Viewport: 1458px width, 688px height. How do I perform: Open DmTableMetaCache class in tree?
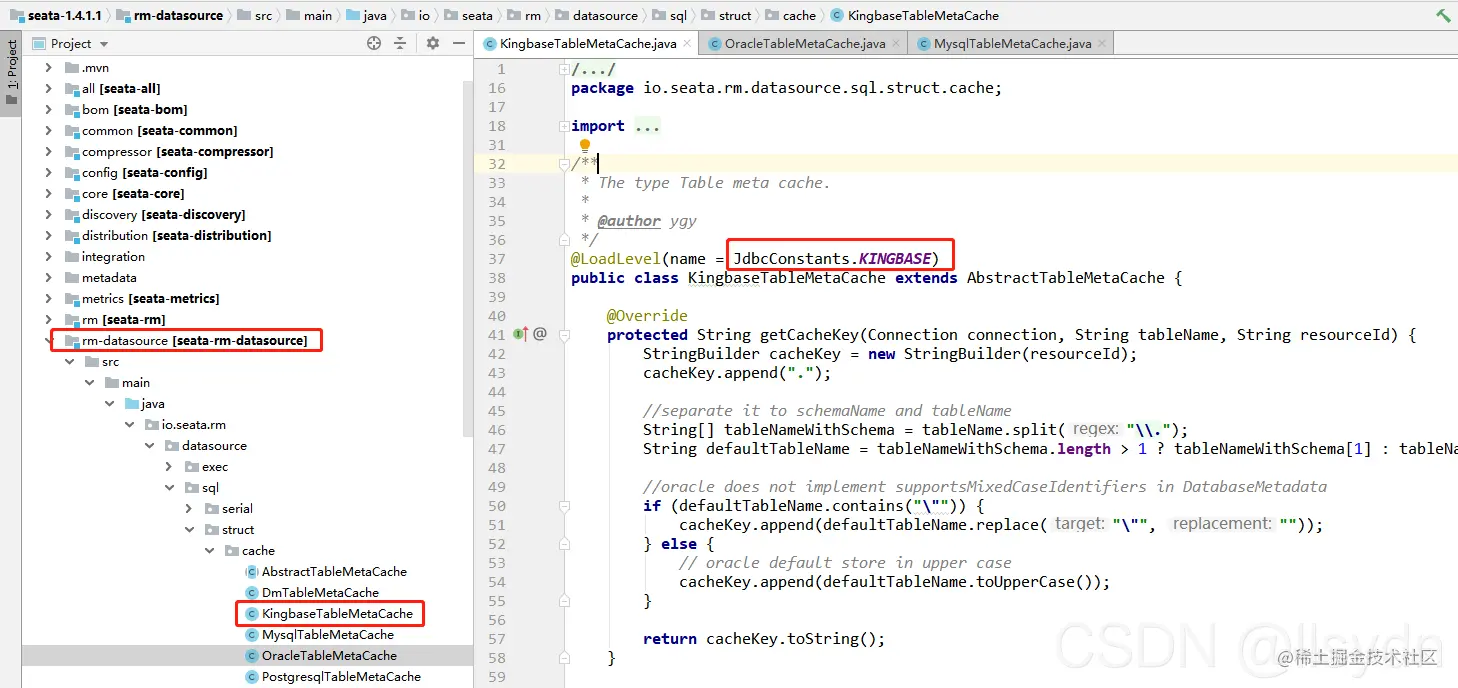(x=320, y=592)
